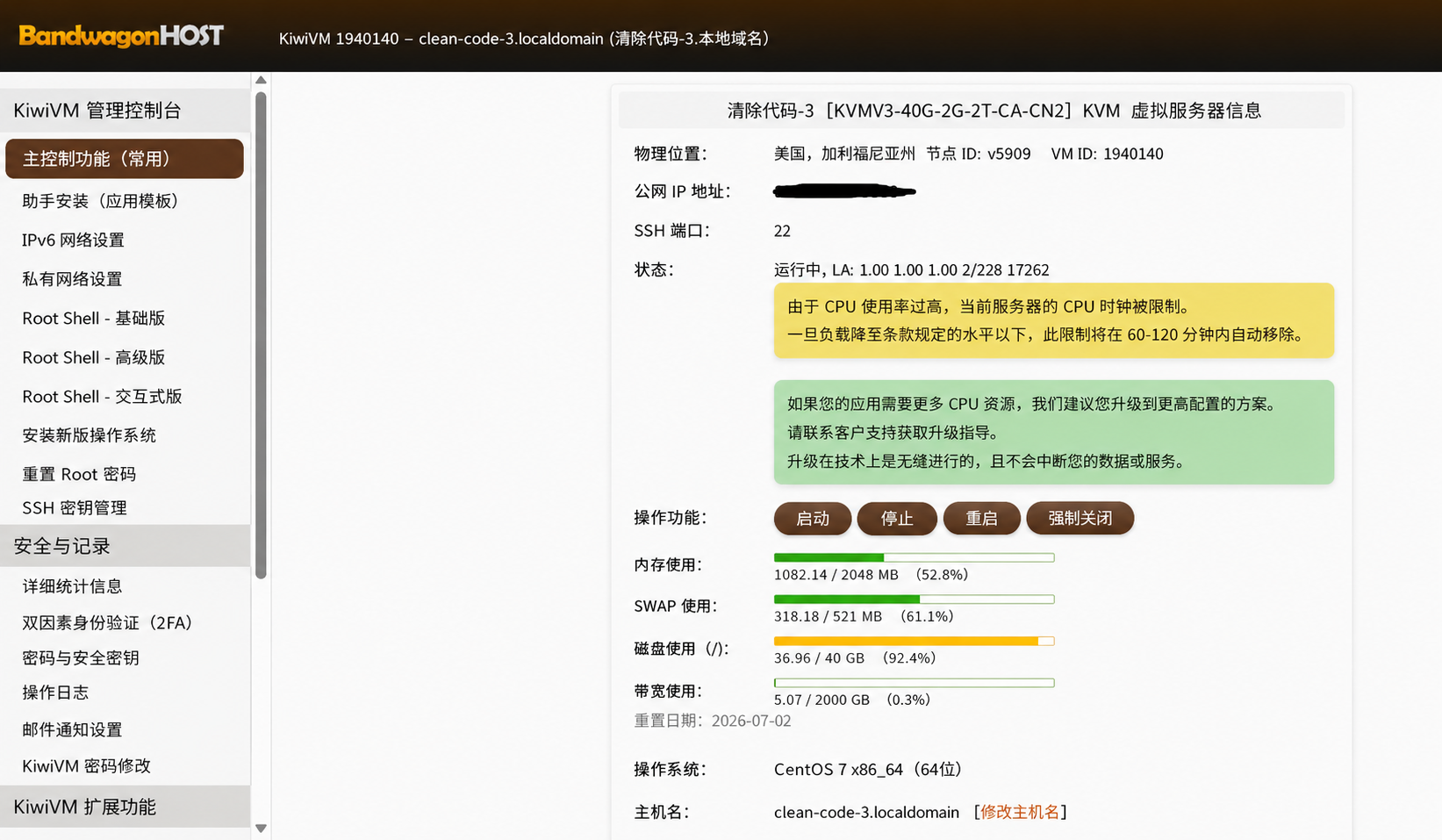Open Root Shell - 高级版
The height and width of the screenshot is (840, 1442).
[x=93, y=357]
